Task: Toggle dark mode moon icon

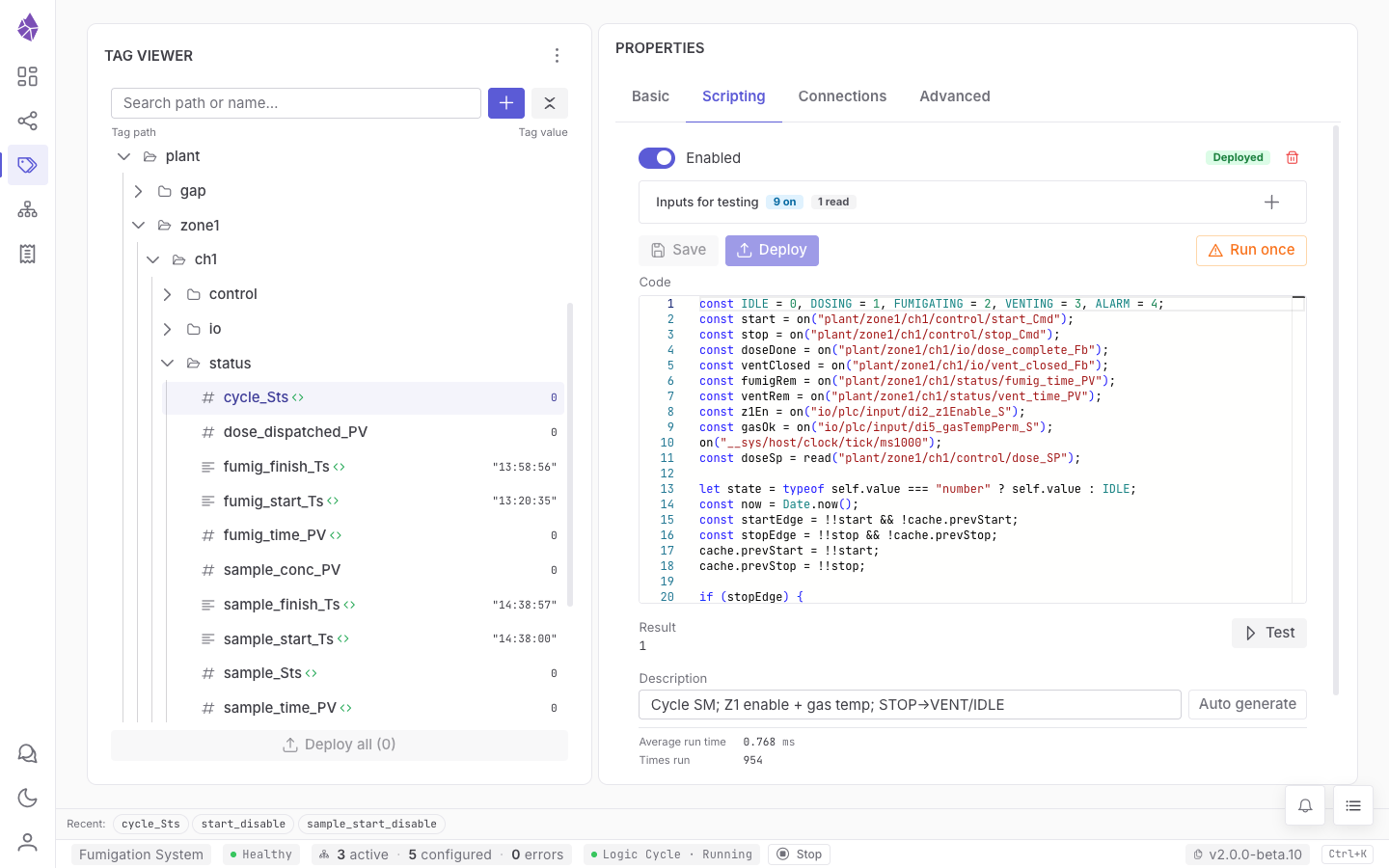Action: click(28, 798)
